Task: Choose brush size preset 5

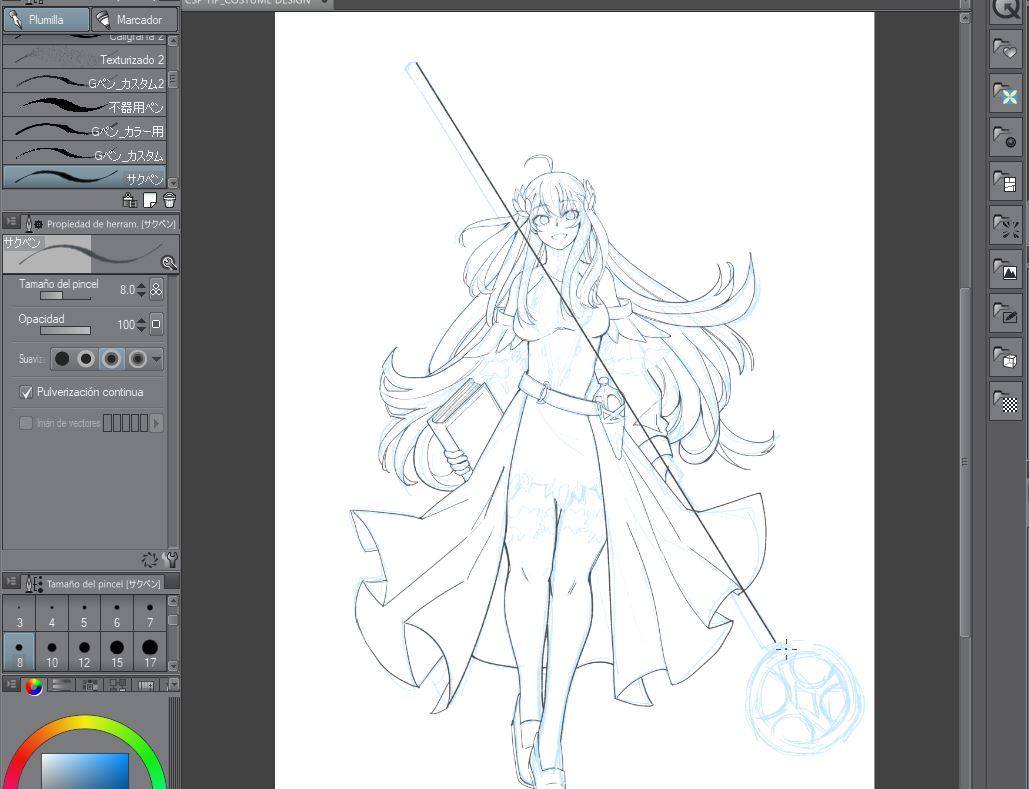Action: pos(84,614)
